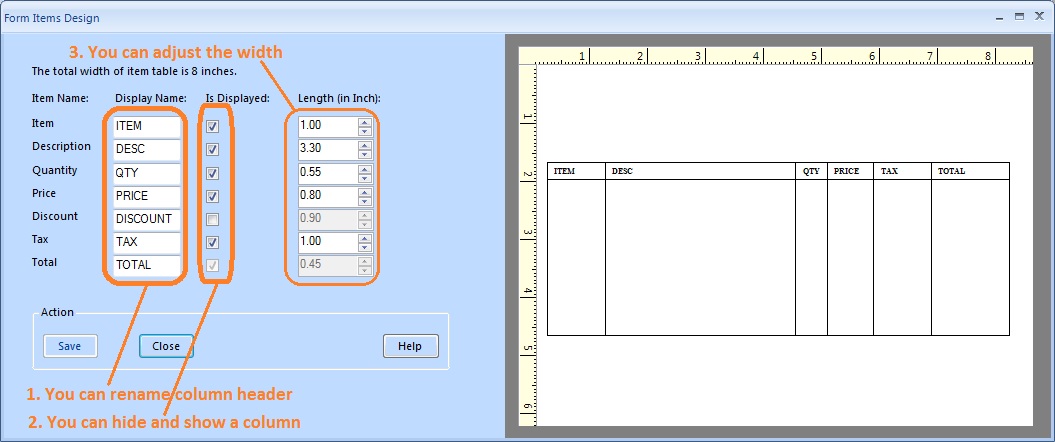Click the DISCOUNT display name field

146,219
